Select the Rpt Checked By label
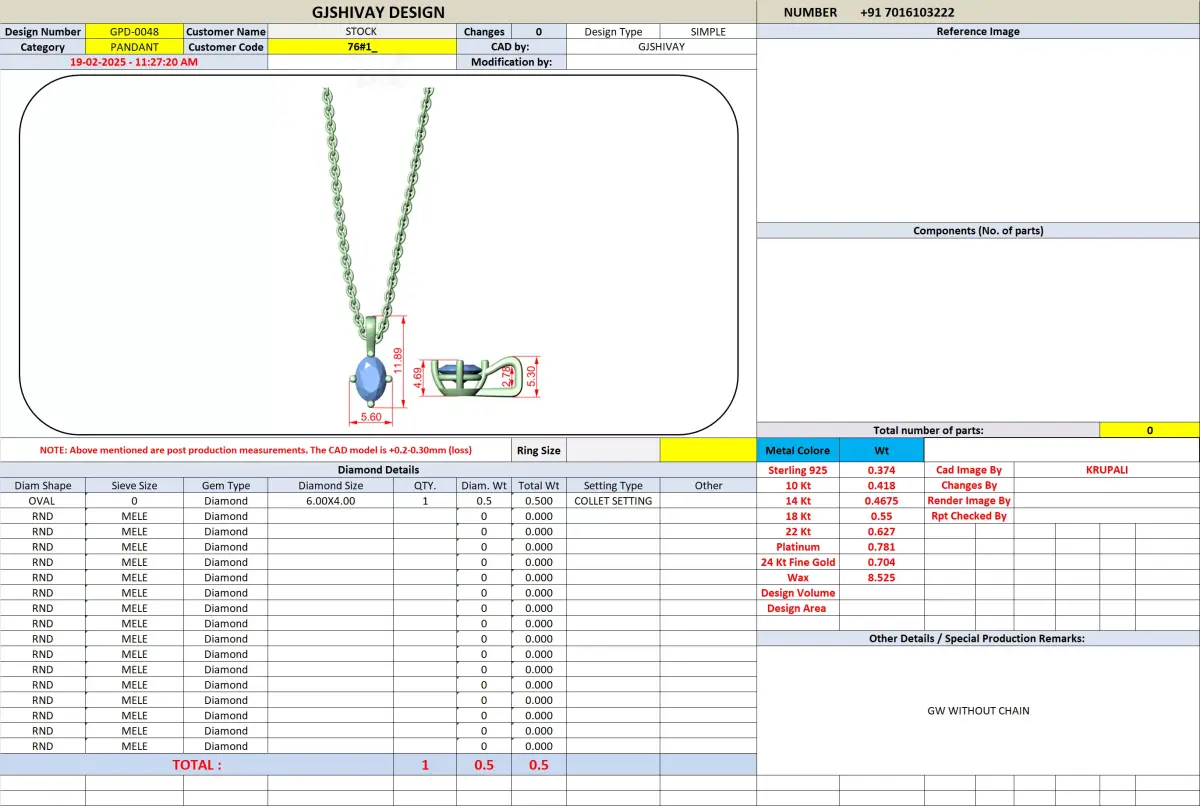The image size is (1200, 806). (x=968, y=516)
